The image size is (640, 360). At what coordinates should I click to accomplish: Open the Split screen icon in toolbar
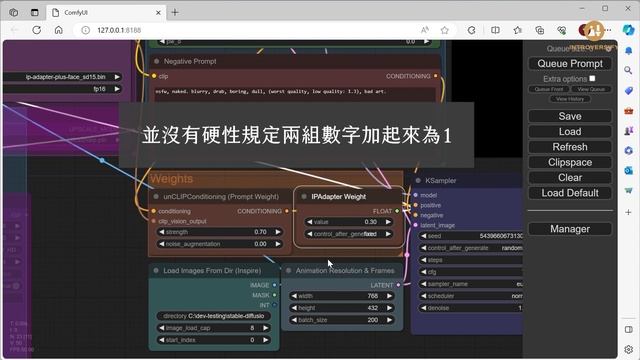495,30
